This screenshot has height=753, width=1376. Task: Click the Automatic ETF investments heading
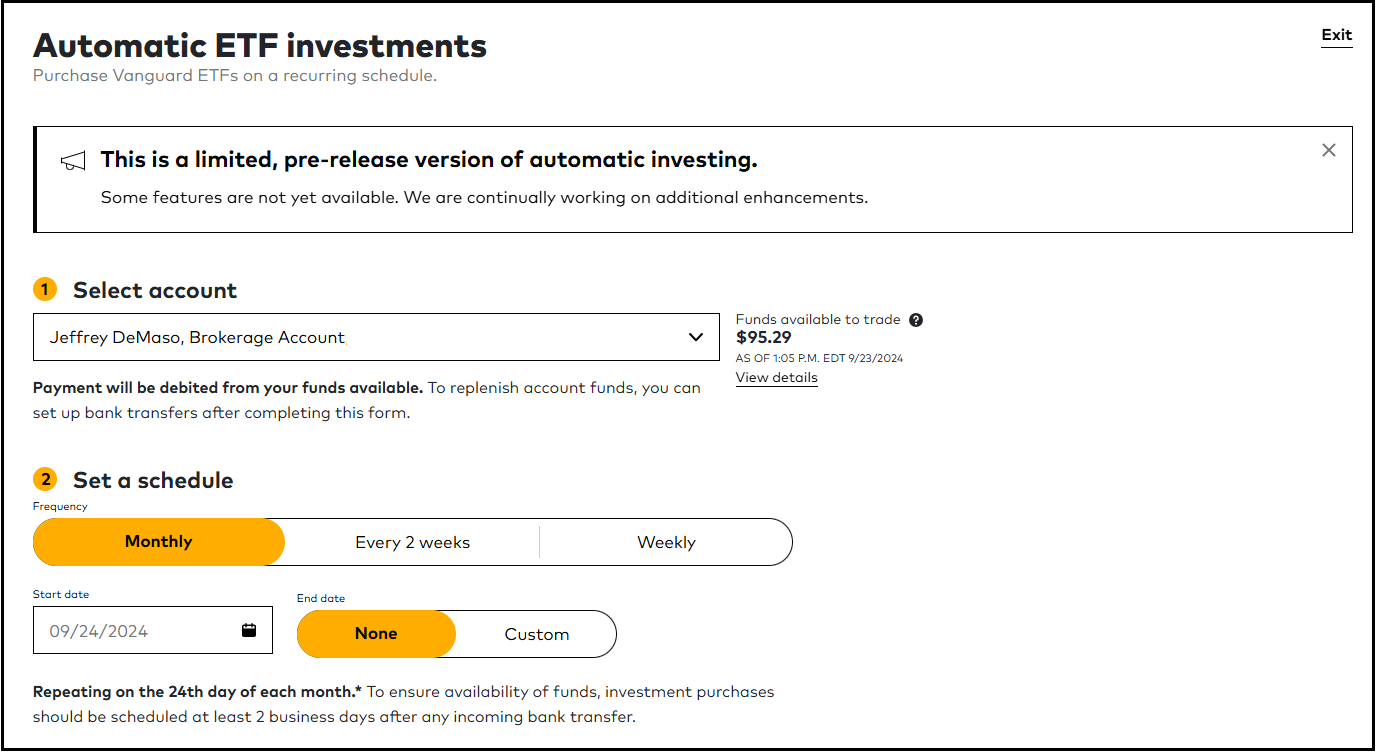(x=260, y=46)
